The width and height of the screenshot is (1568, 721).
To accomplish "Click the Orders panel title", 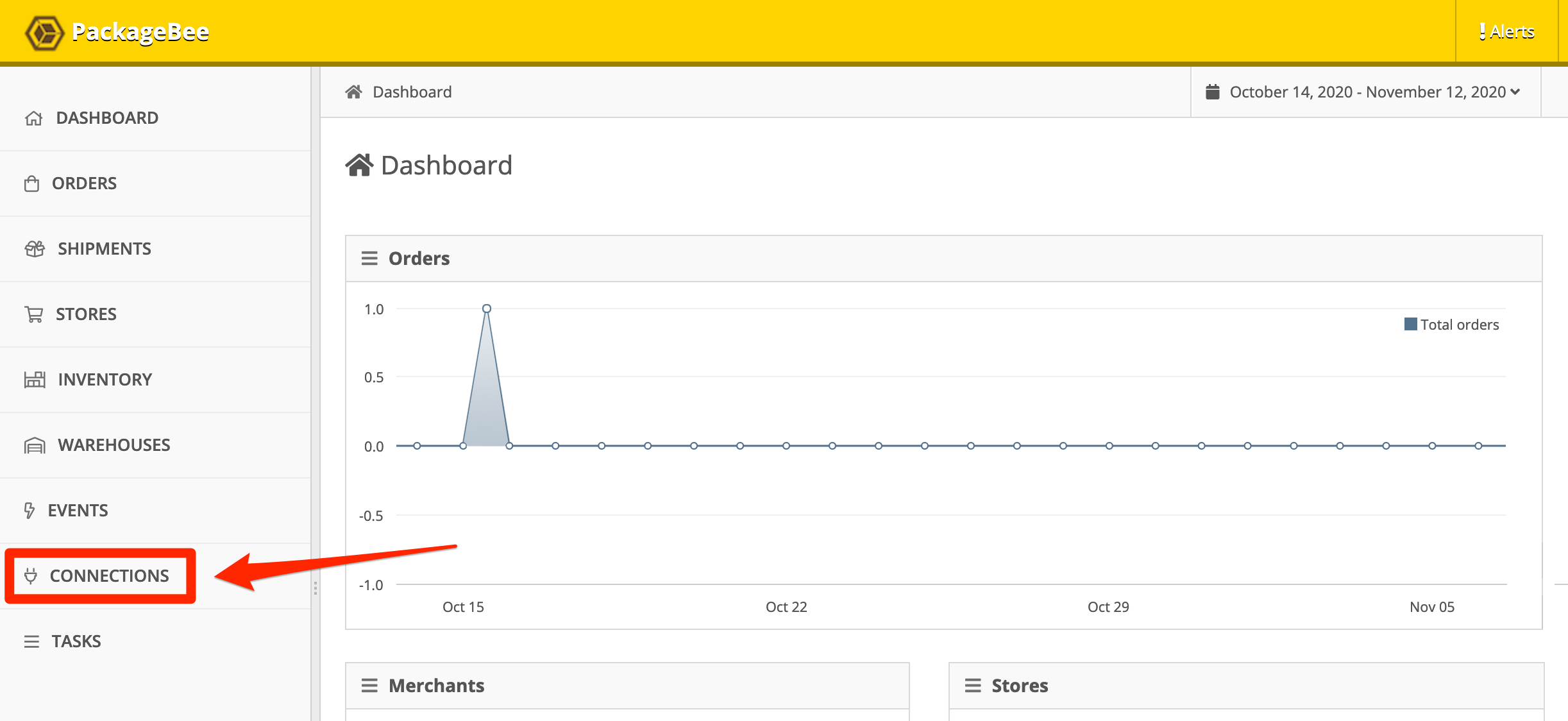I will (x=419, y=259).
